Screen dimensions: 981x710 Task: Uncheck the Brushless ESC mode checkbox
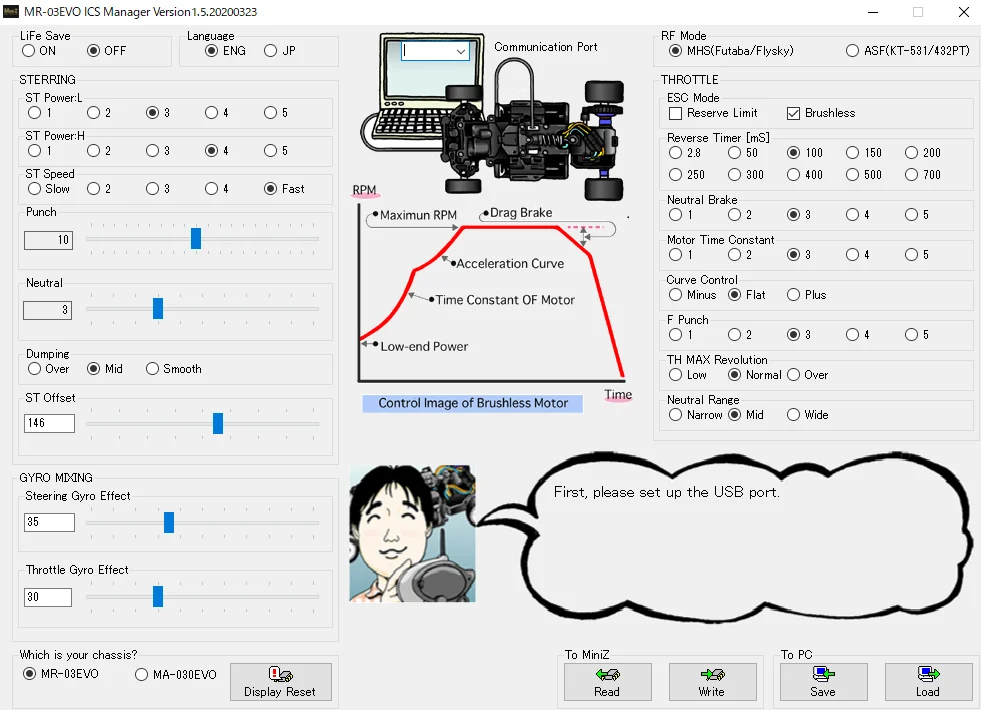point(794,114)
